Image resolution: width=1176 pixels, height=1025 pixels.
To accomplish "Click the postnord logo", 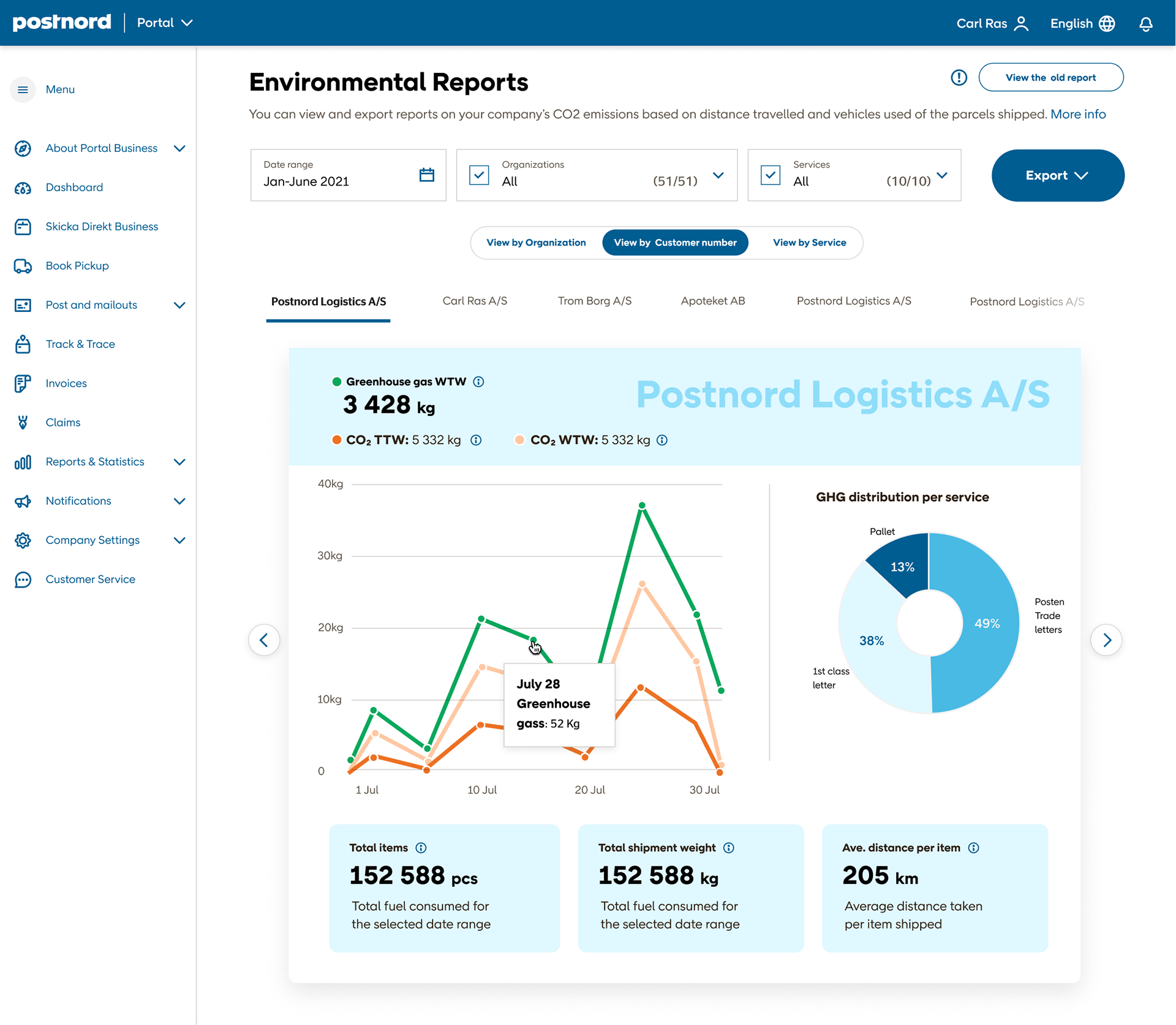I will point(62,23).
